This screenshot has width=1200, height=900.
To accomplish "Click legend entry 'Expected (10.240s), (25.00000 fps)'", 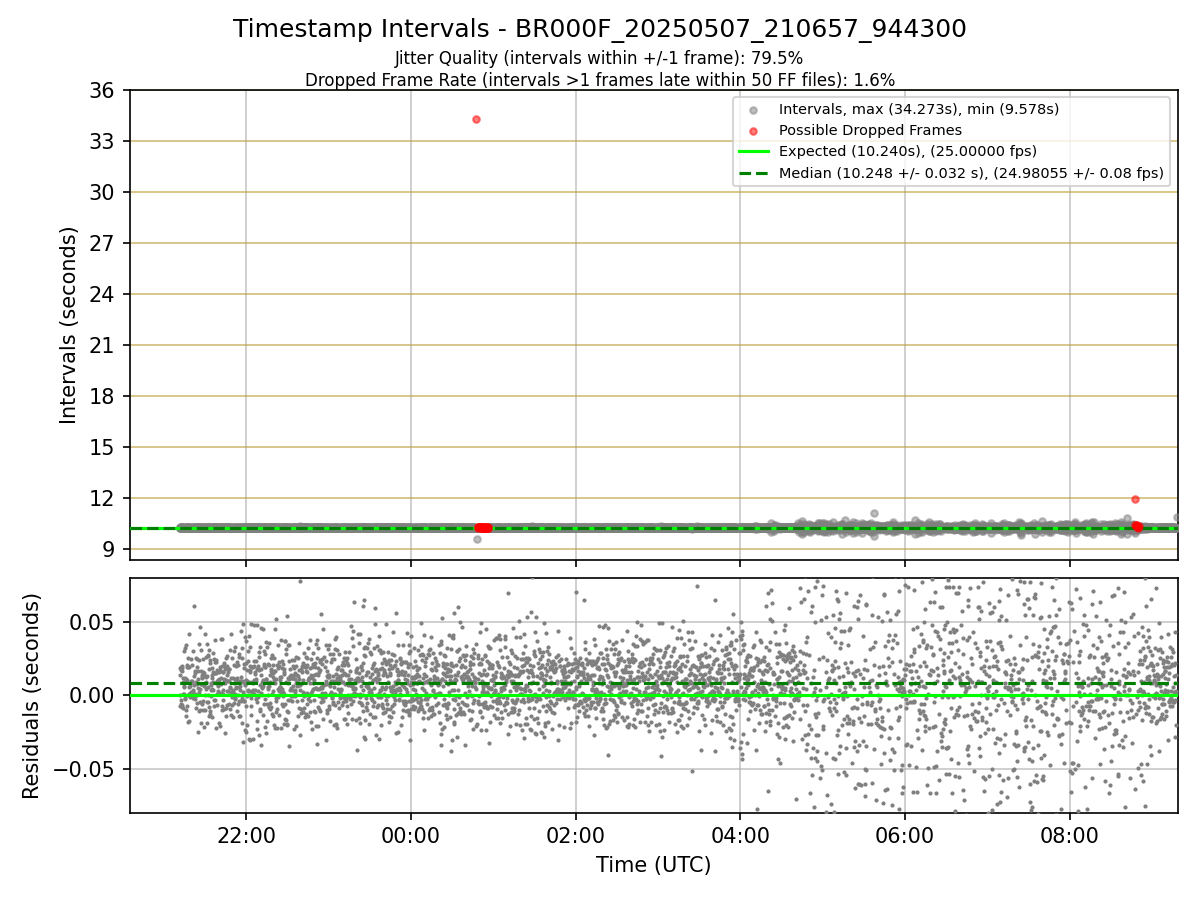I will [x=907, y=151].
